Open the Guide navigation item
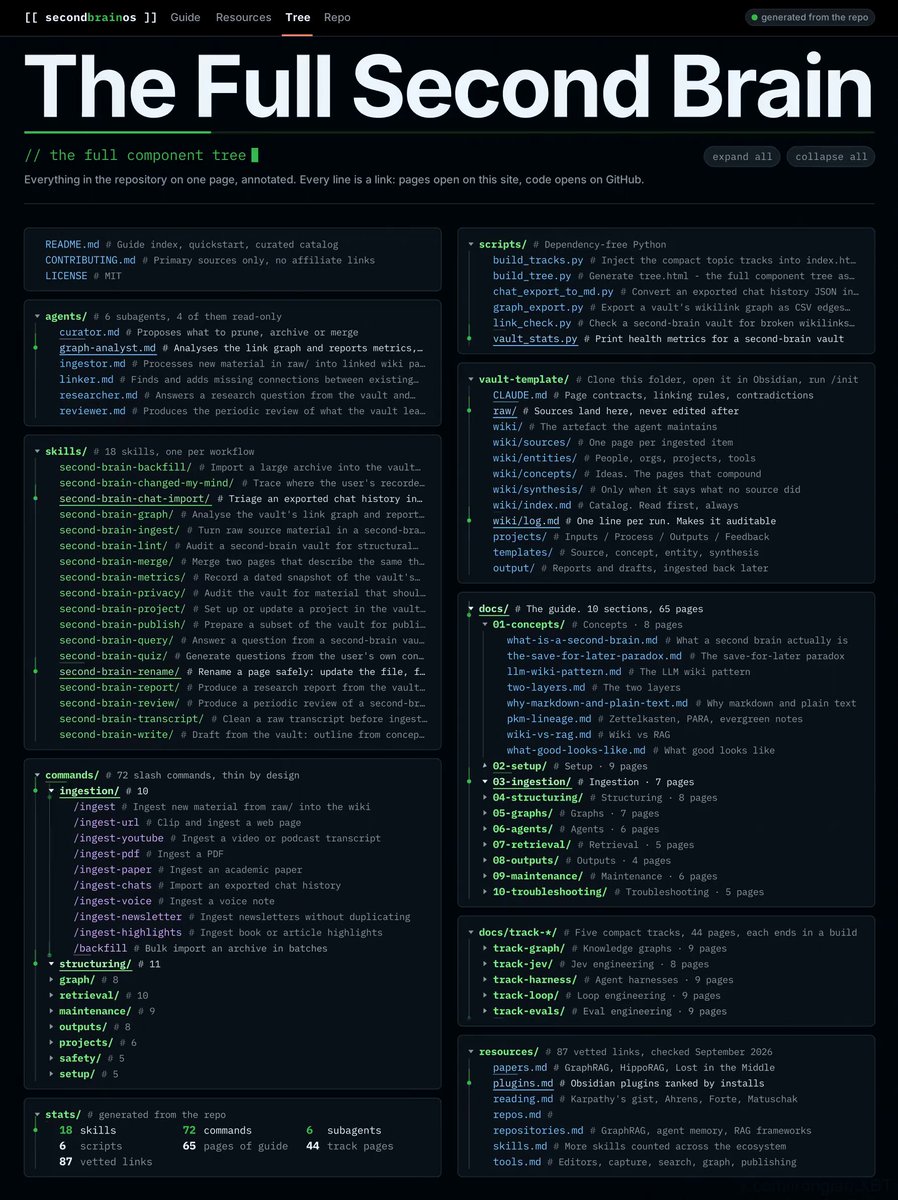Viewport: 898px width, 1200px height. 185,17
